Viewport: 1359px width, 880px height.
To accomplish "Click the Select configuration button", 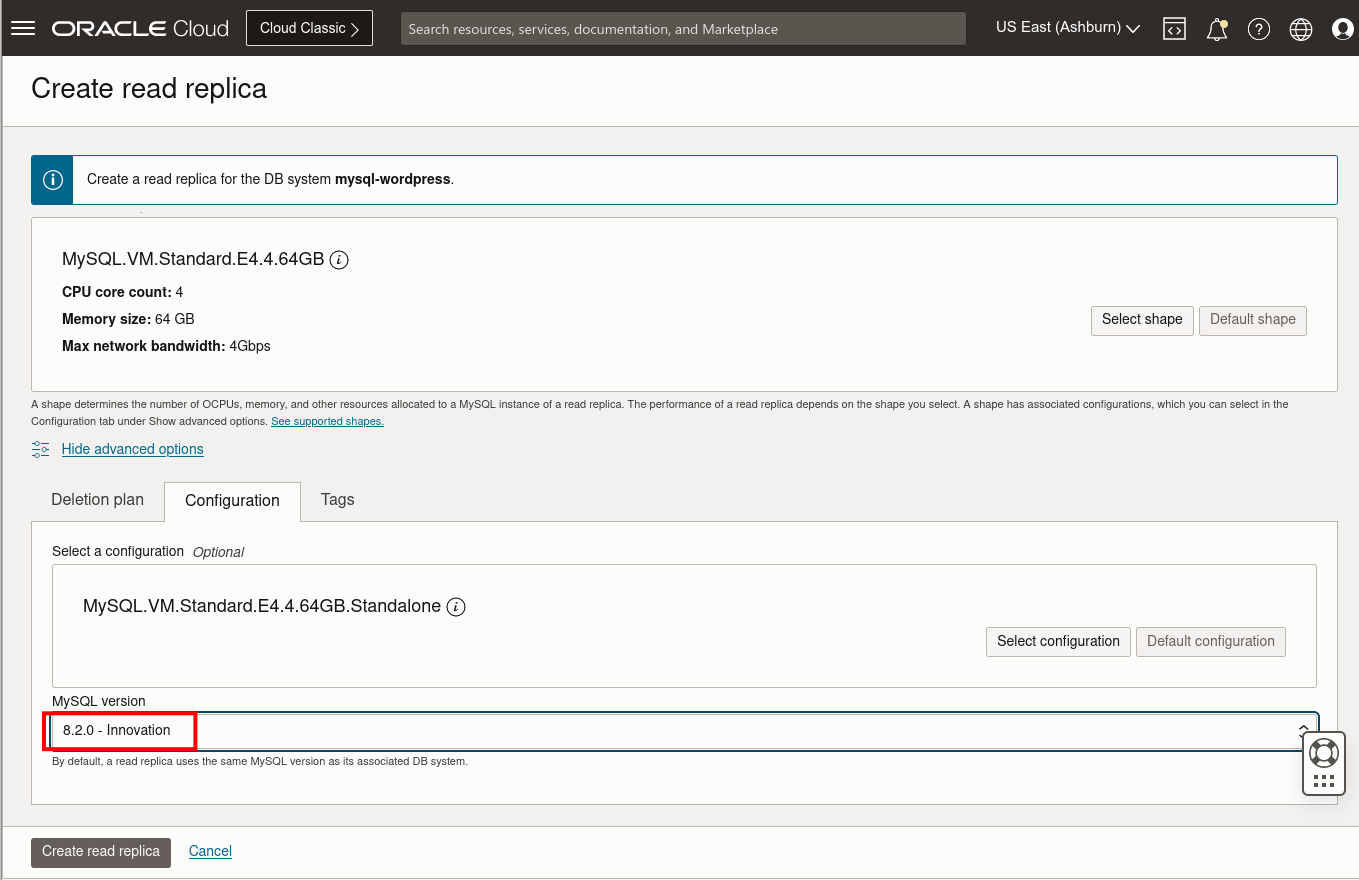I will tap(1058, 641).
